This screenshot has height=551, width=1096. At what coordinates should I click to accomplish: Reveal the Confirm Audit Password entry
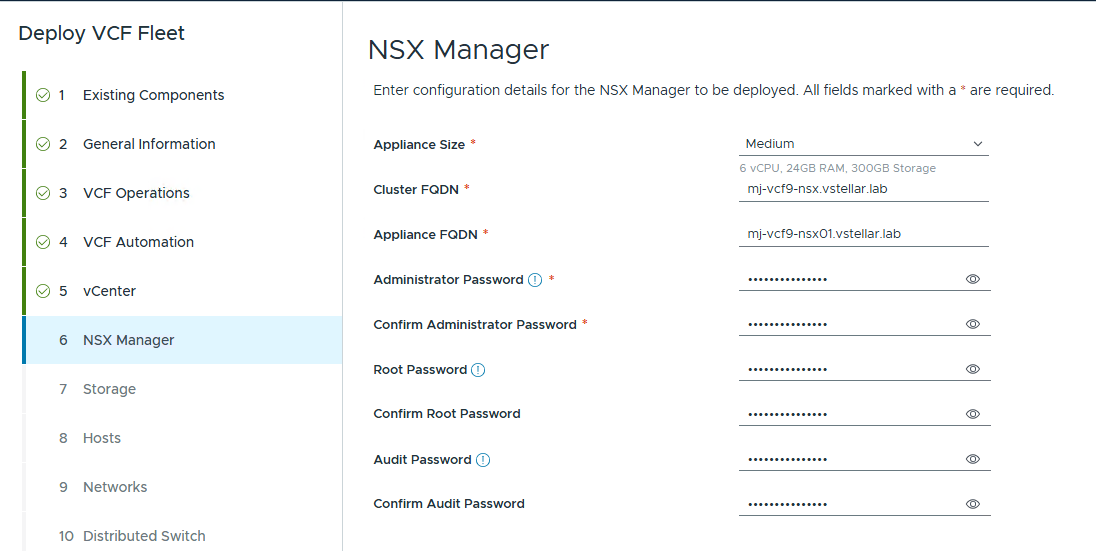click(x=973, y=504)
